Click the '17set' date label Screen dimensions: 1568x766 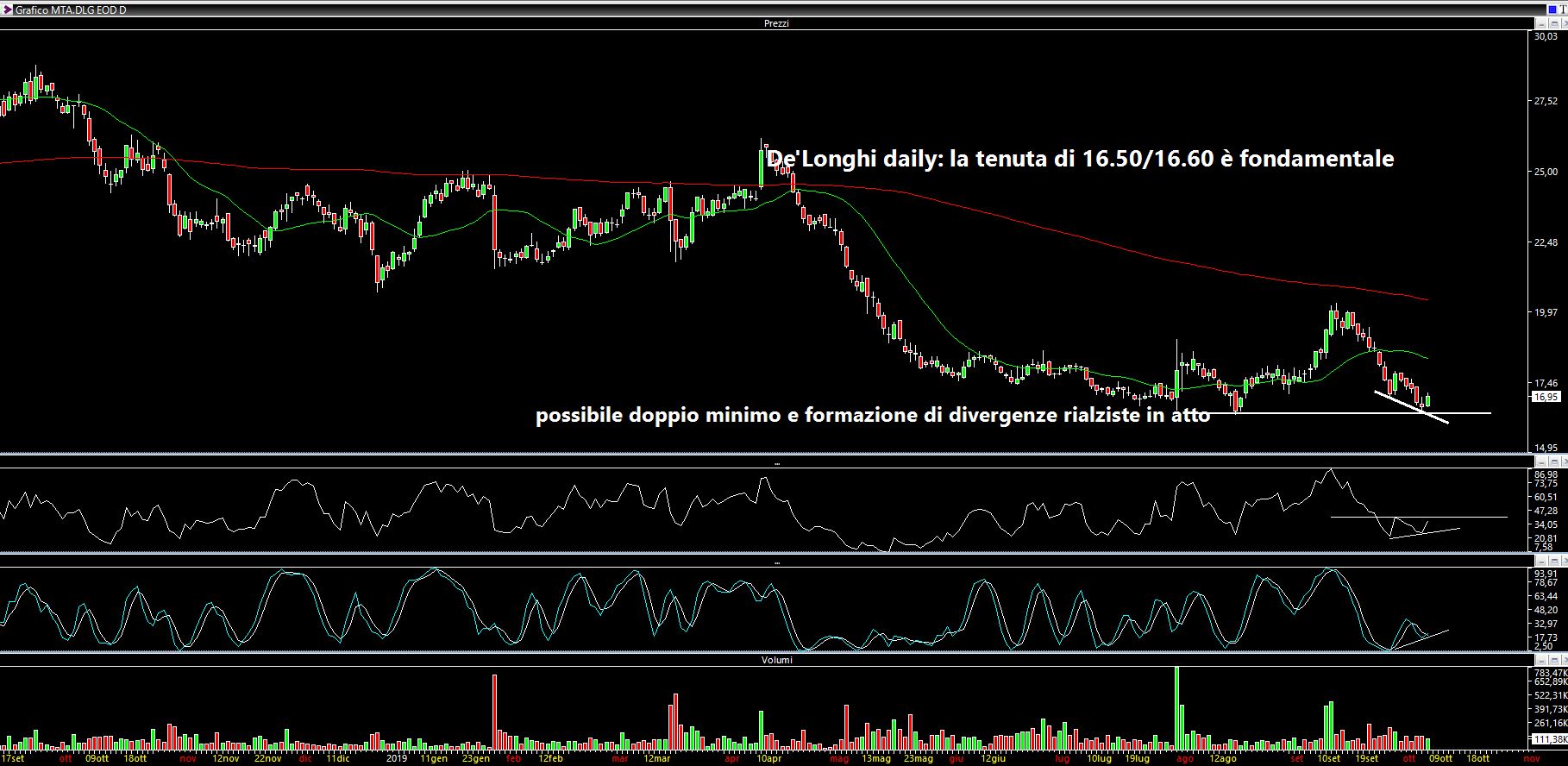coord(13,759)
